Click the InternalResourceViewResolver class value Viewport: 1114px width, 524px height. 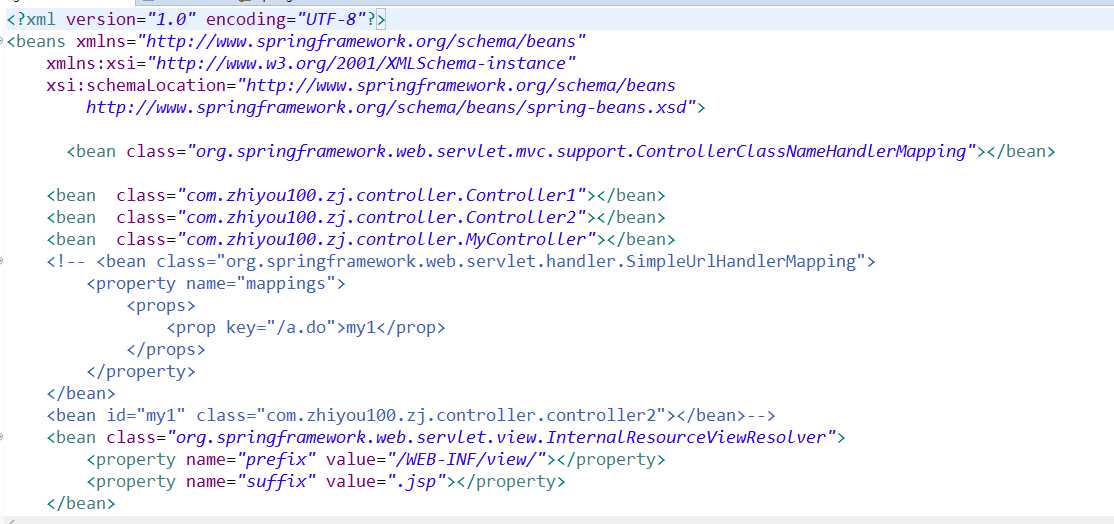[502, 437]
